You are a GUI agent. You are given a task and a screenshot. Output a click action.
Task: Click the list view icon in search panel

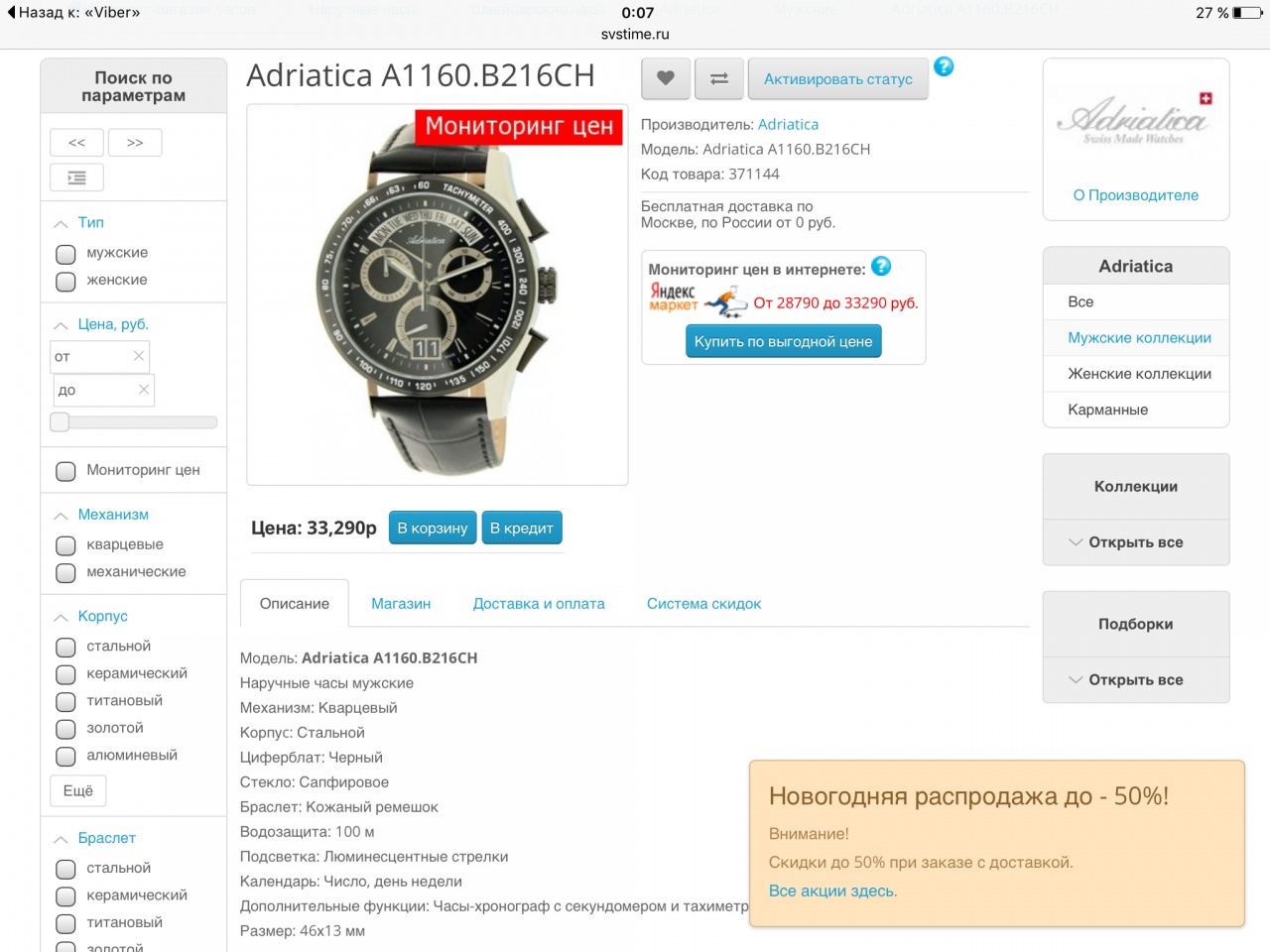pyautogui.click(x=76, y=178)
